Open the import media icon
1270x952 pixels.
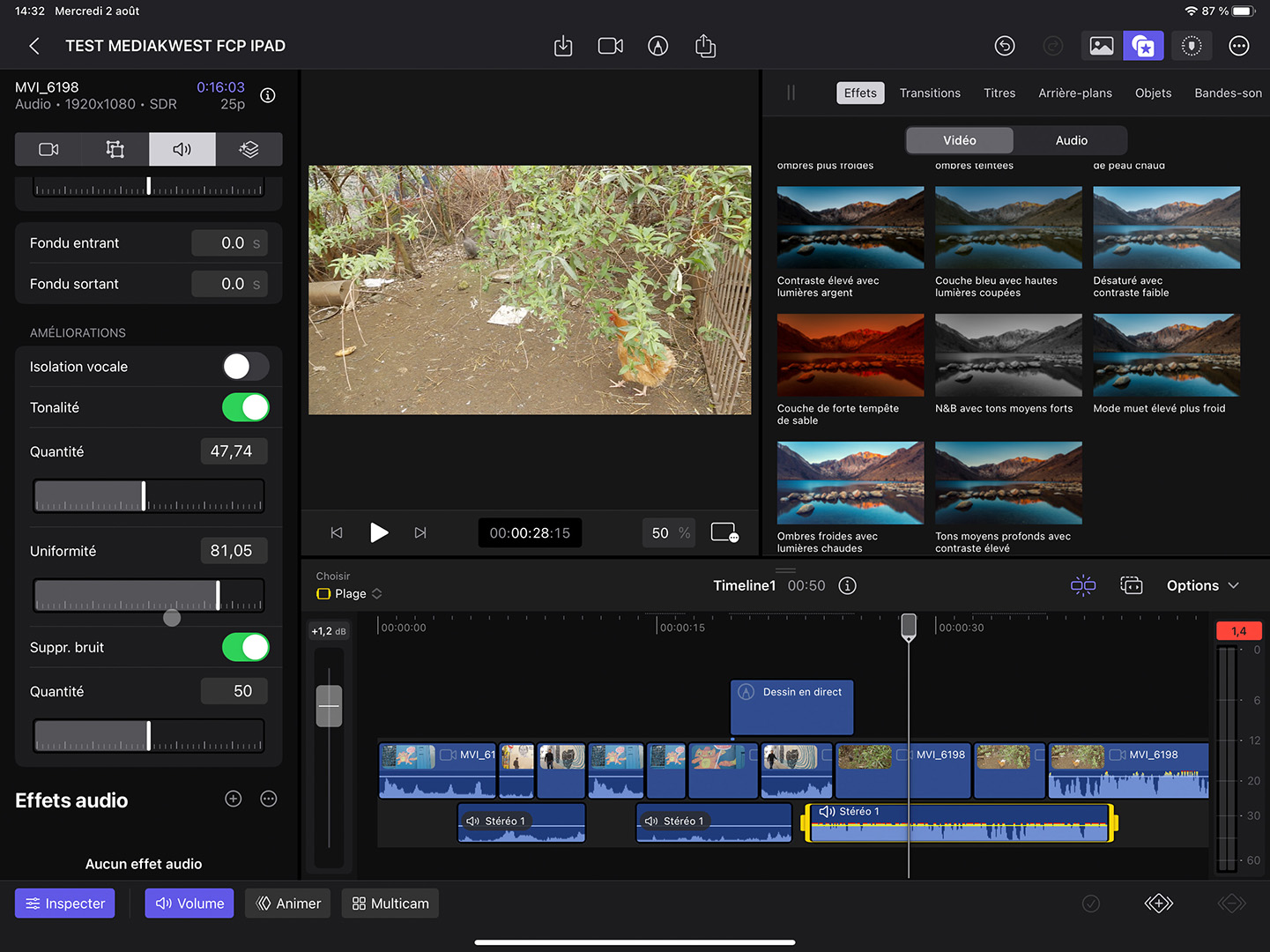pos(563,46)
